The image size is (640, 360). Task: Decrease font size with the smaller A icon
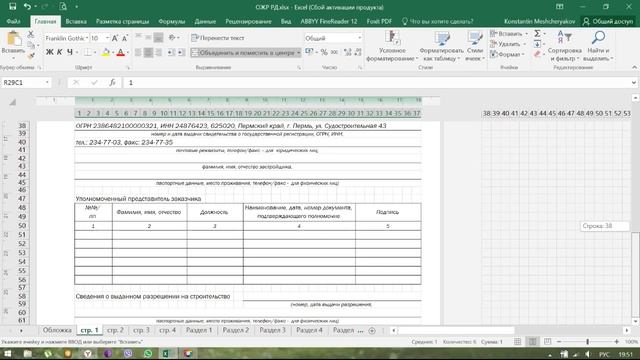point(125,38)
